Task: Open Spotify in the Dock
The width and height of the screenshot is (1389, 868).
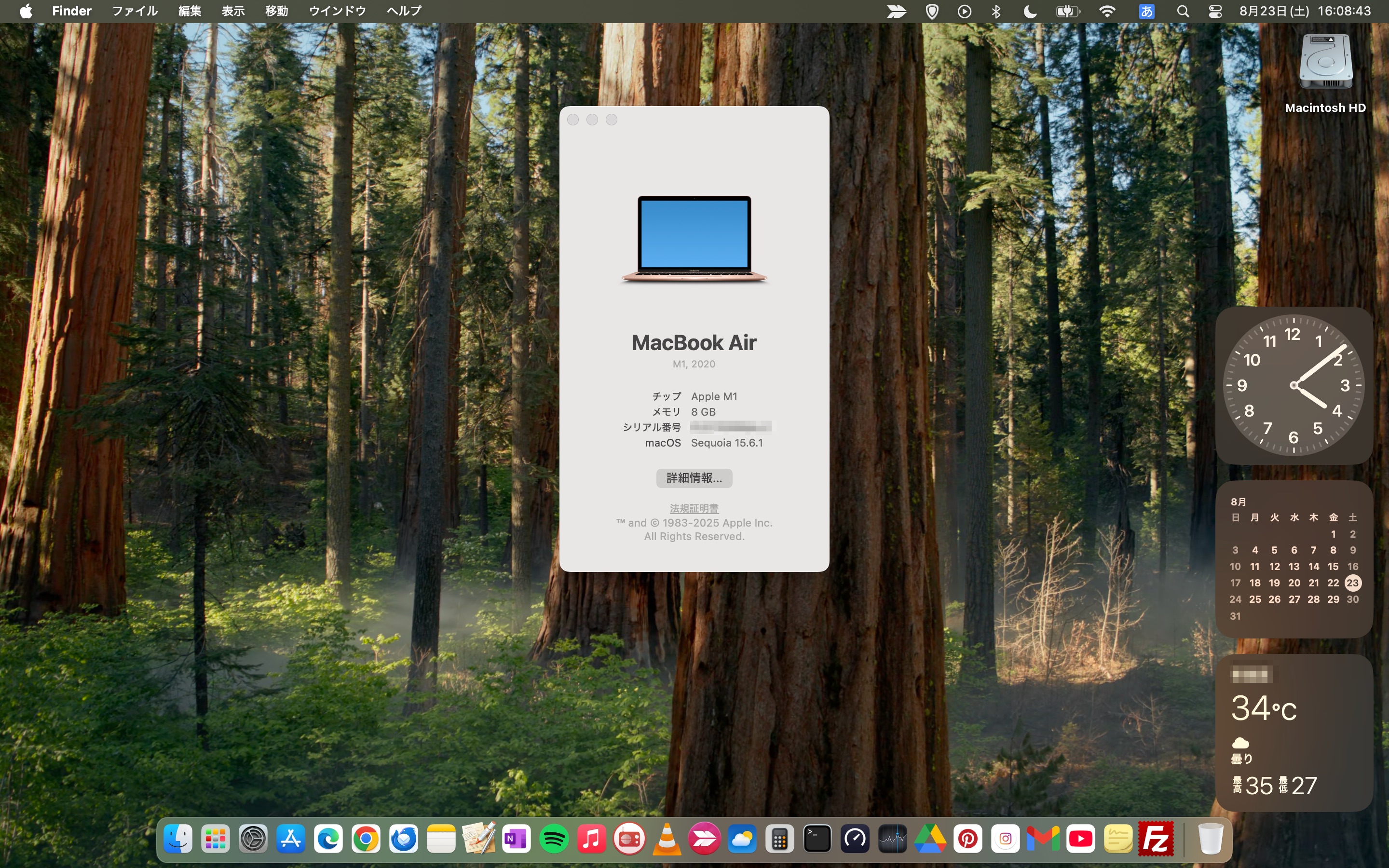Action: [554, 839]
